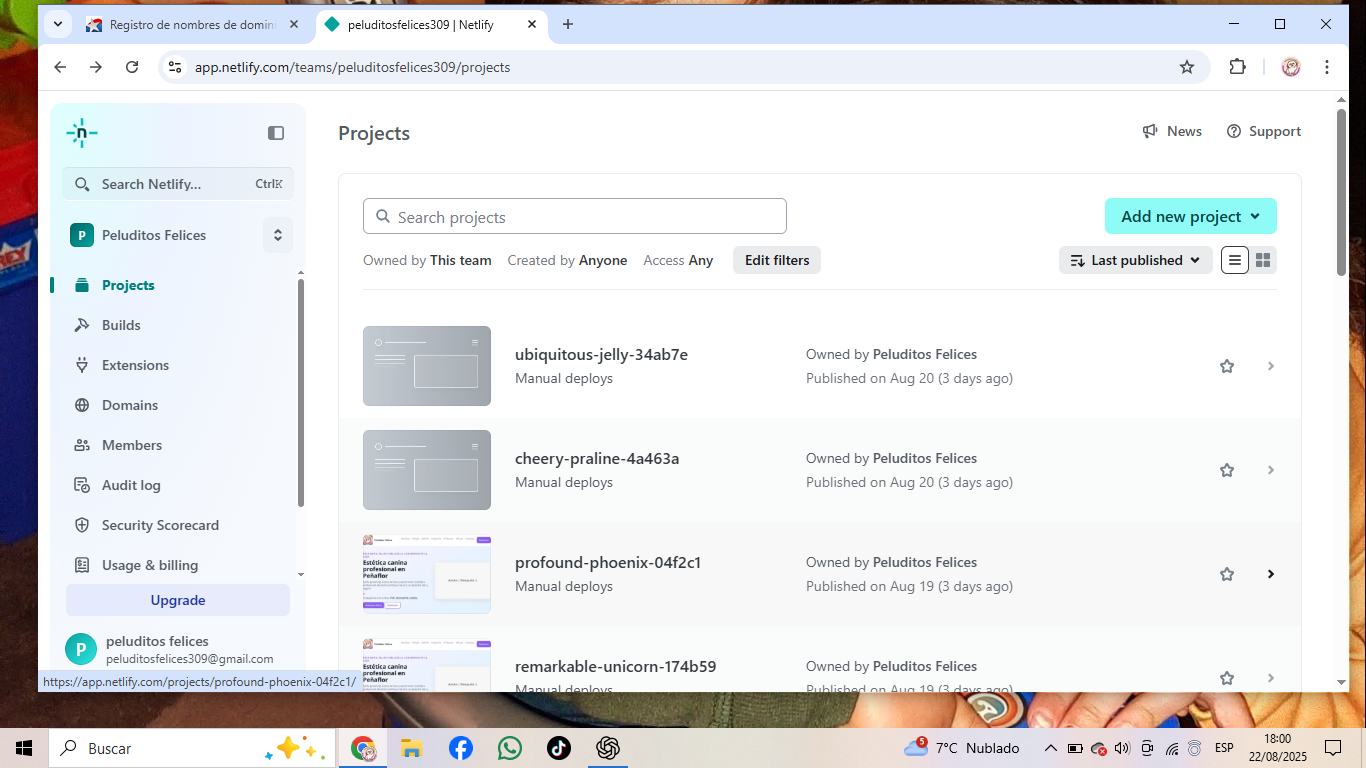Open TikTok from the taskbar
The image size is (1366, 768).
pos(558,748)
